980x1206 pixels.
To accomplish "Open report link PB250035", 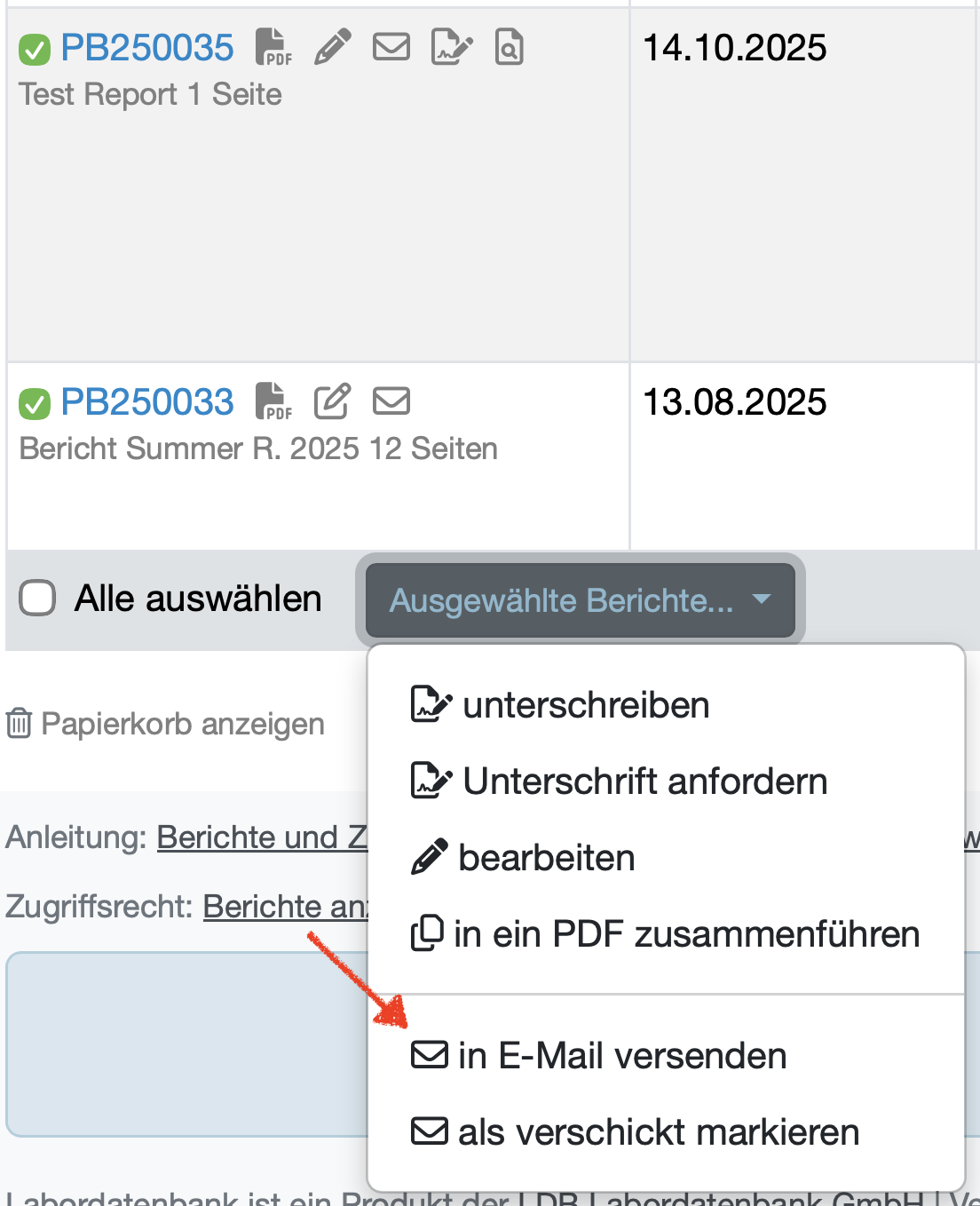I will coord(147,48).
